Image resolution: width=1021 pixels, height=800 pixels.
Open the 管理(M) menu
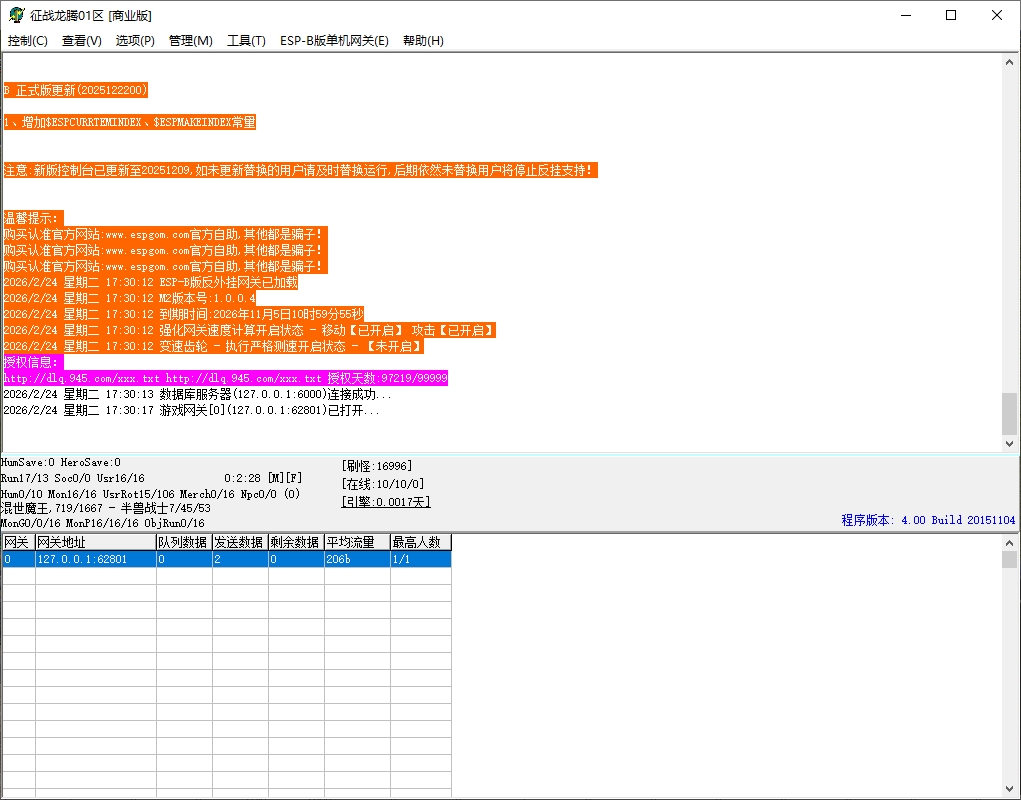coord(191,41)
